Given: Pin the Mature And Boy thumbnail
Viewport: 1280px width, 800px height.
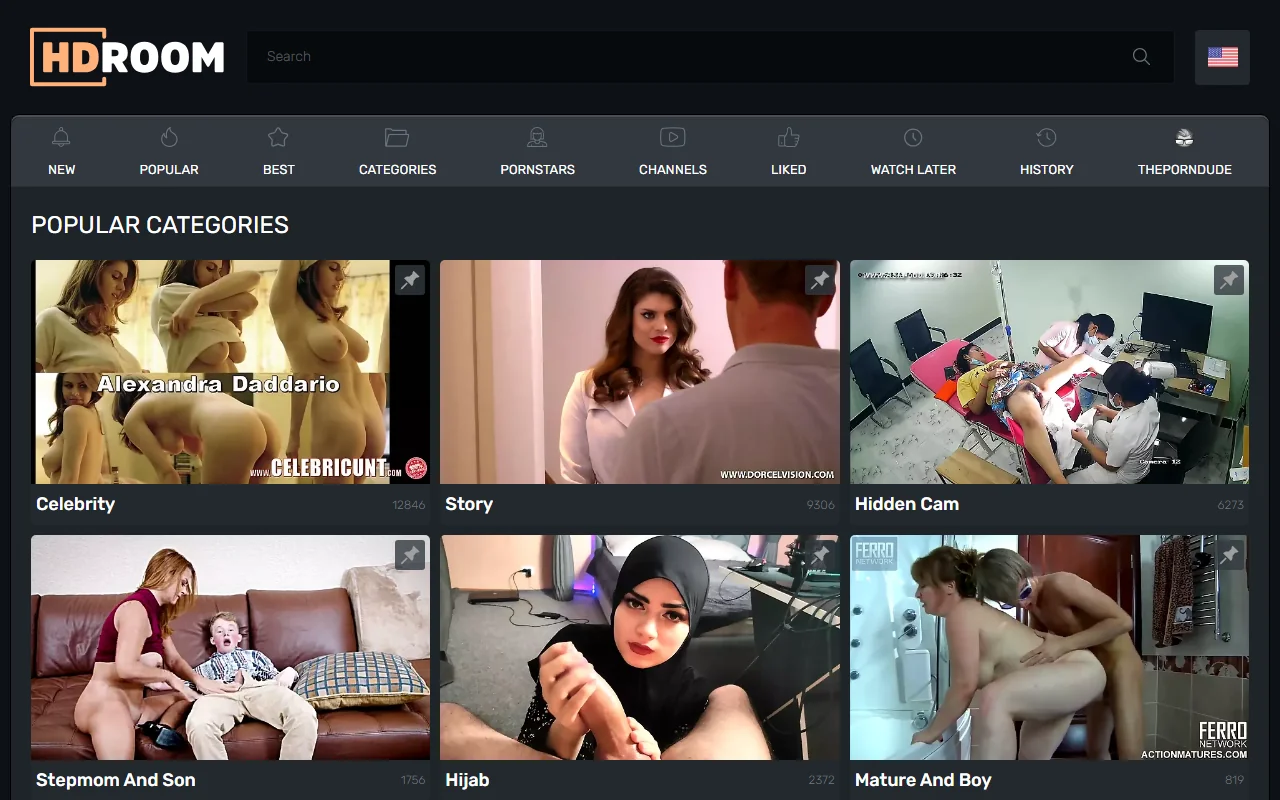Looking at the screenshot, I should (1229, 555).
